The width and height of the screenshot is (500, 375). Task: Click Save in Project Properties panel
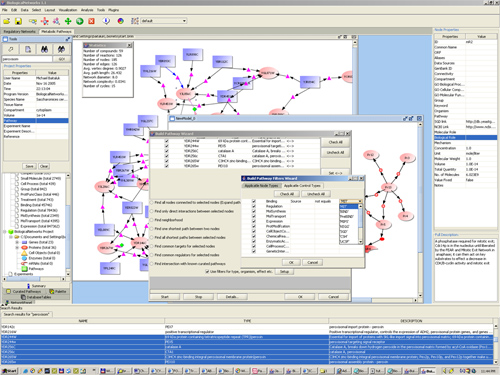click(29, 166)
